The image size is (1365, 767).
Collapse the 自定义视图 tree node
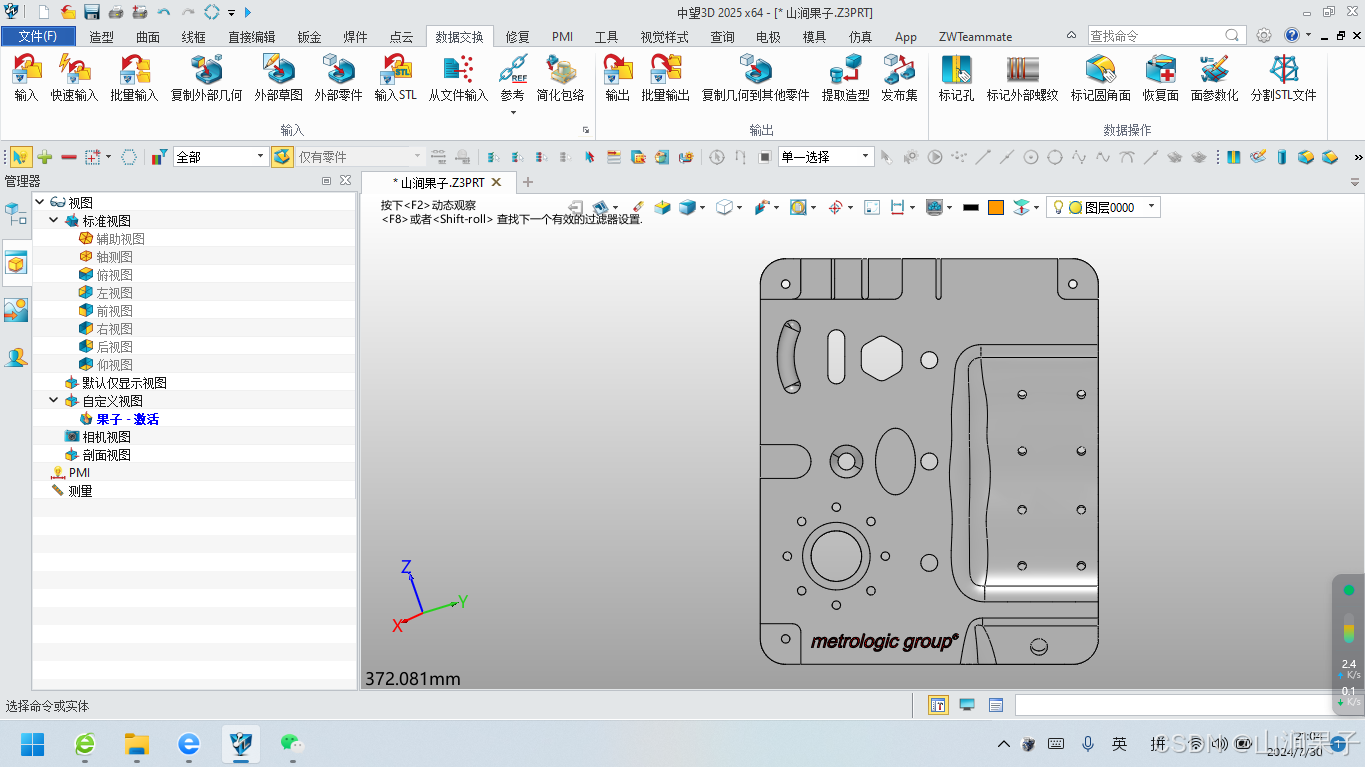(54, 400)
